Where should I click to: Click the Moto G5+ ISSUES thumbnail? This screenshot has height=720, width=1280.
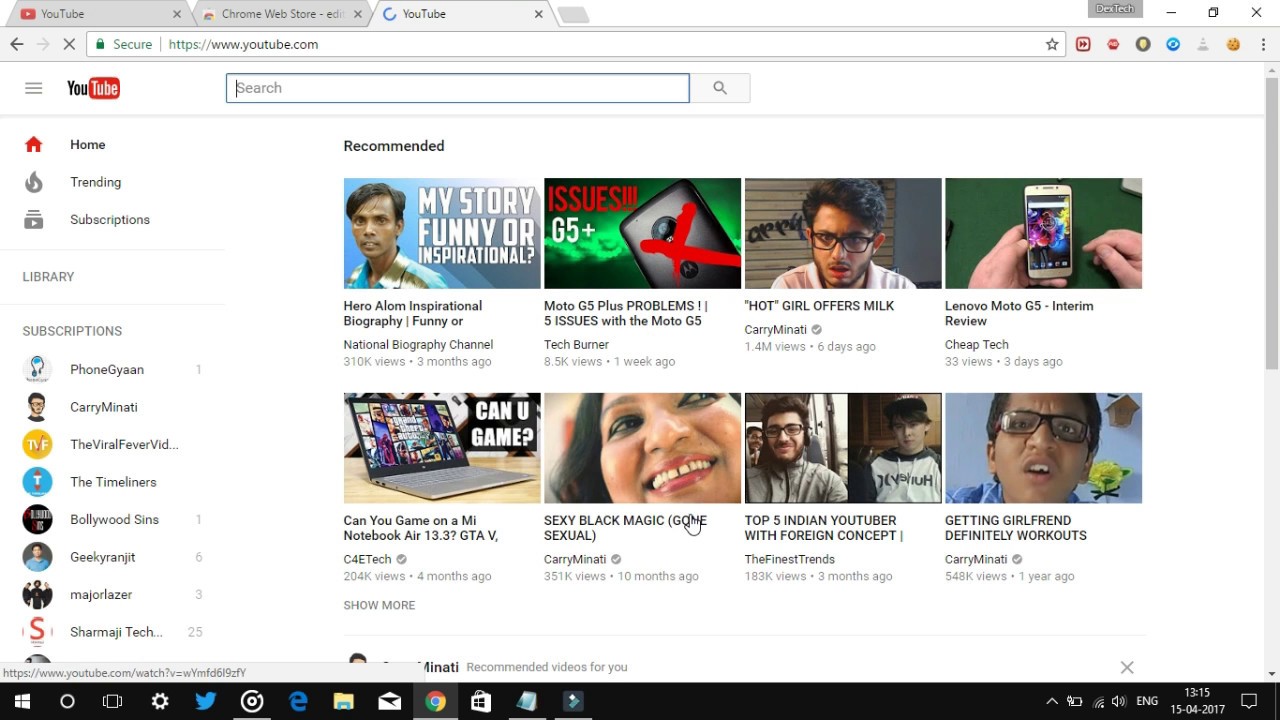[x=642, y=233]
